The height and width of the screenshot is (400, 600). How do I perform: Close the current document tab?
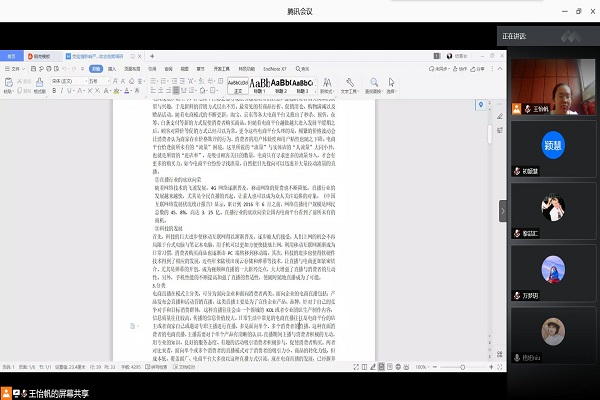pyautogui.click(x=140, y=56)
